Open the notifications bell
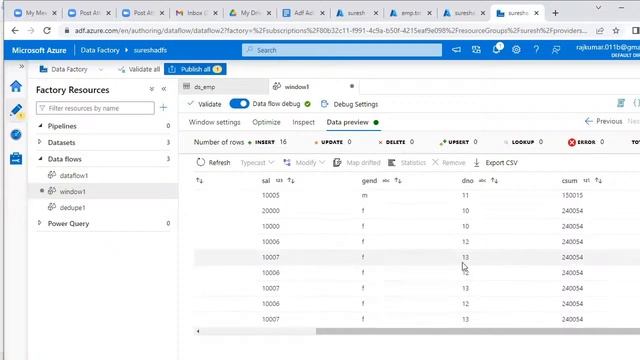 [496, 50]
